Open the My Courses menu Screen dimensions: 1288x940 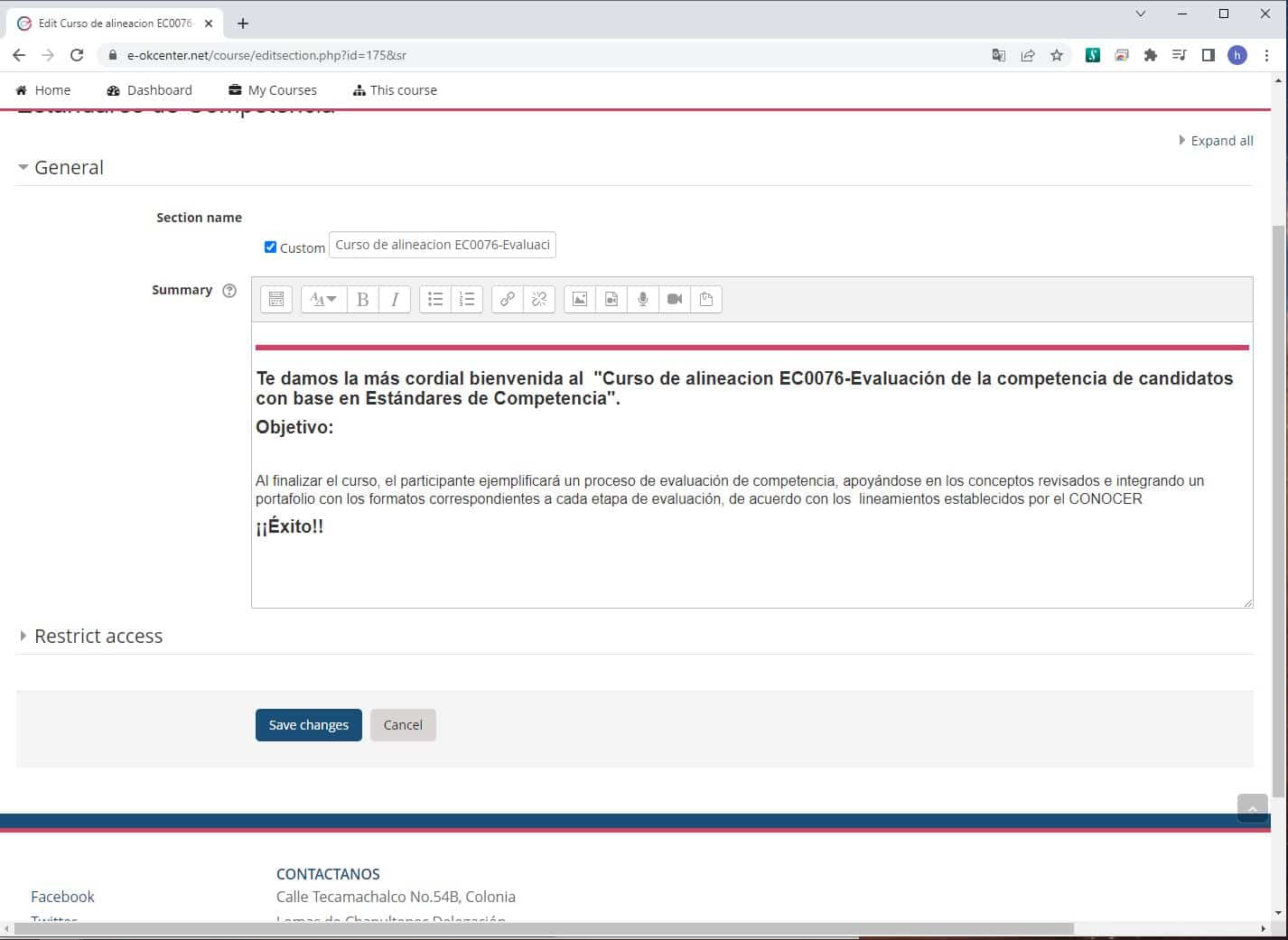point(273,90)
